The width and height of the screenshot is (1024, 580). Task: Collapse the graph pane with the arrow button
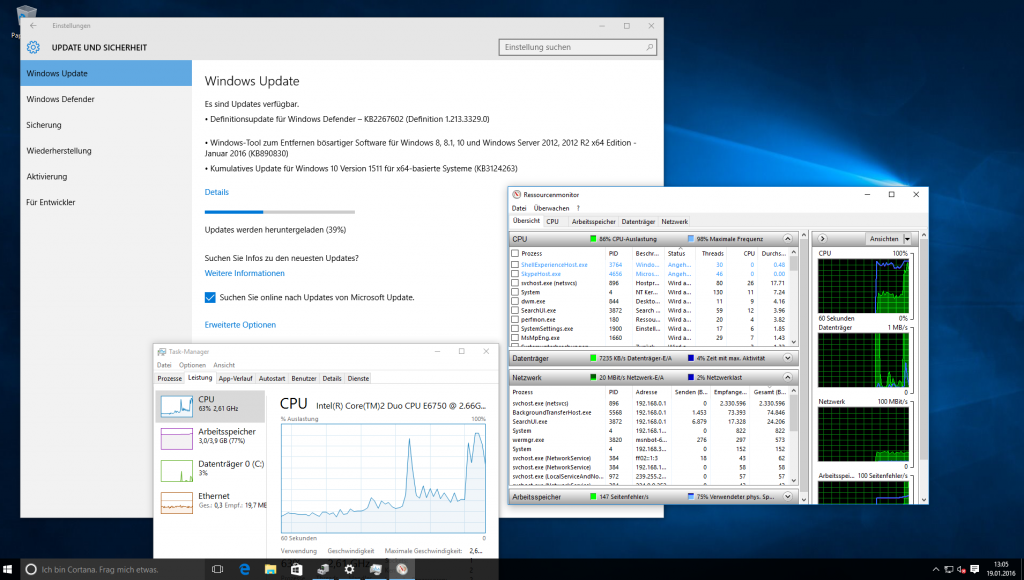[822, 239]
